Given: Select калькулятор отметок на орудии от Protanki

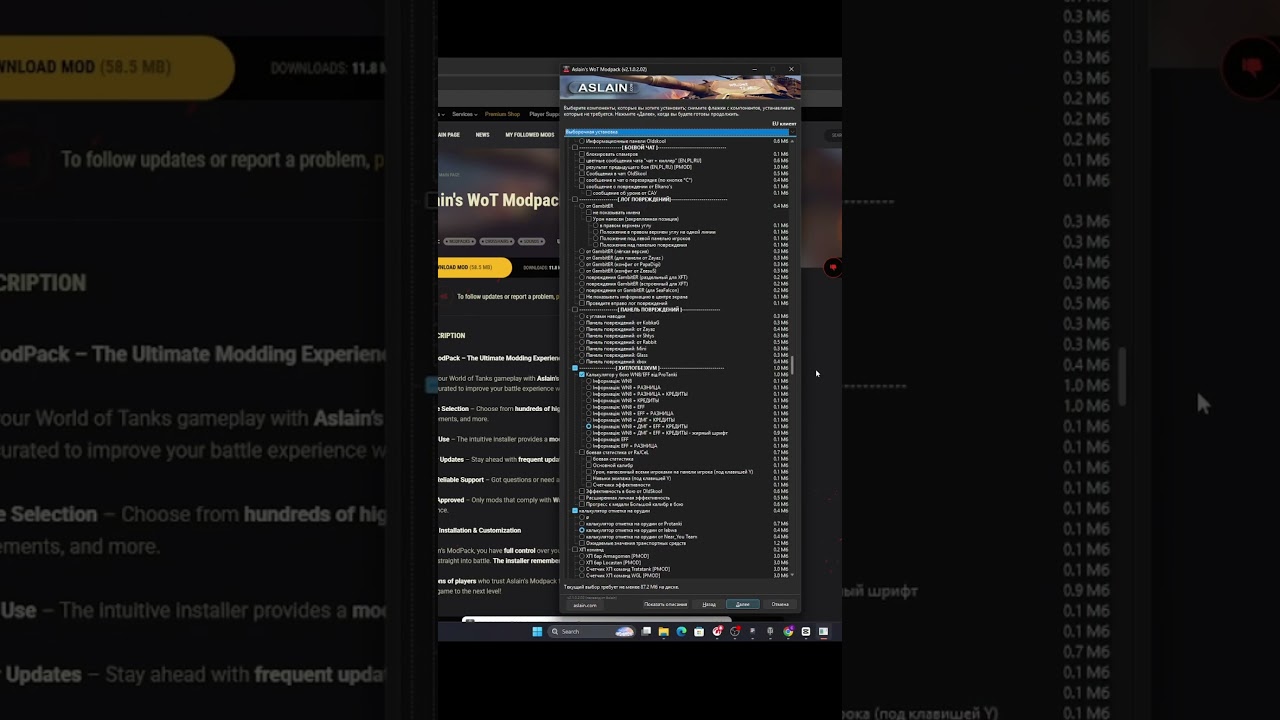Looking at the screenshot, I should tap(582, 523).
